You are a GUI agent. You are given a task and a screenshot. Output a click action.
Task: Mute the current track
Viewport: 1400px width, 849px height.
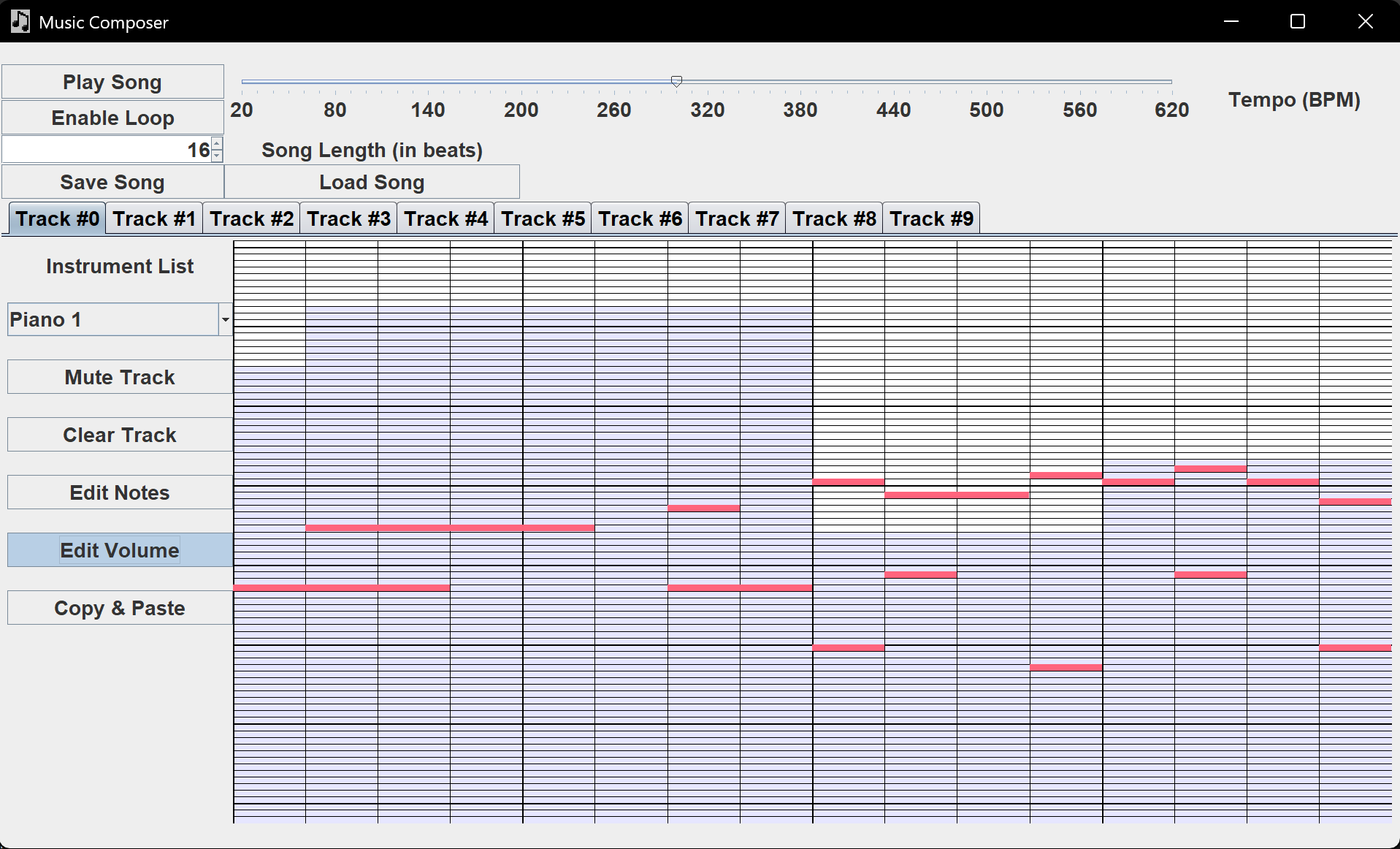(x=120, y=377)
